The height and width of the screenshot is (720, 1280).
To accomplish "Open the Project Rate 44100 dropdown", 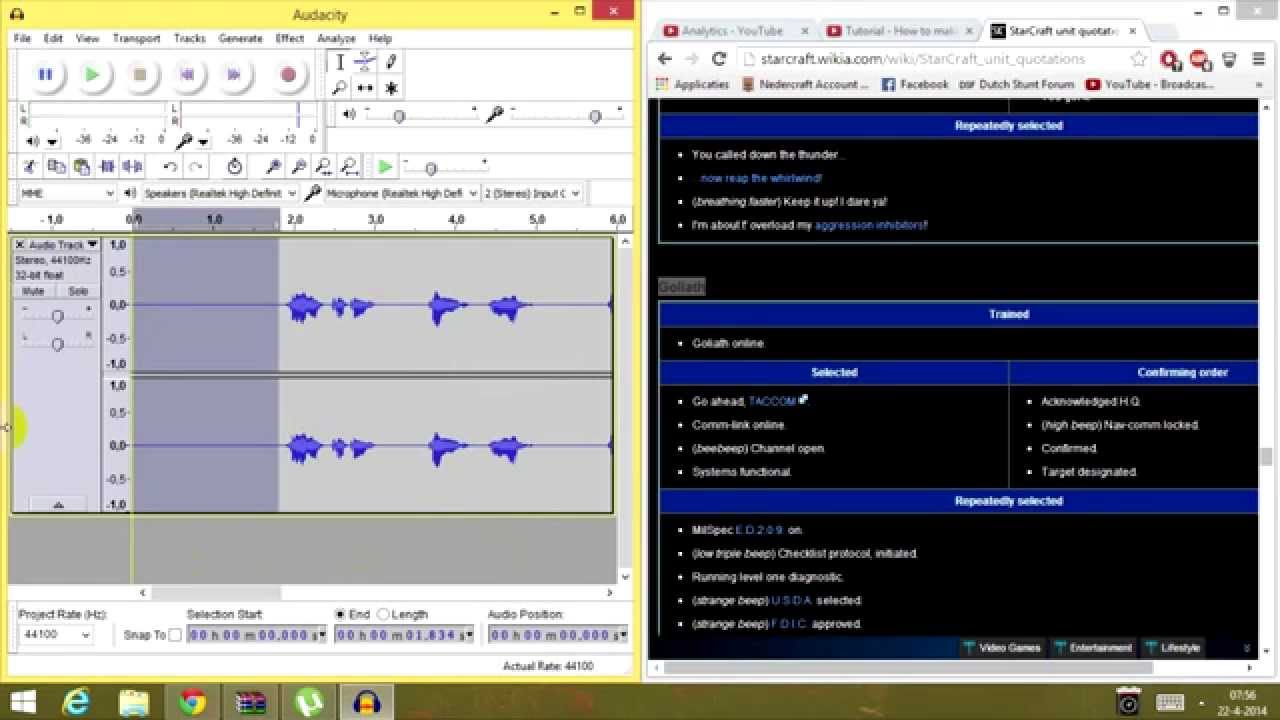I will tap(57, 635).
